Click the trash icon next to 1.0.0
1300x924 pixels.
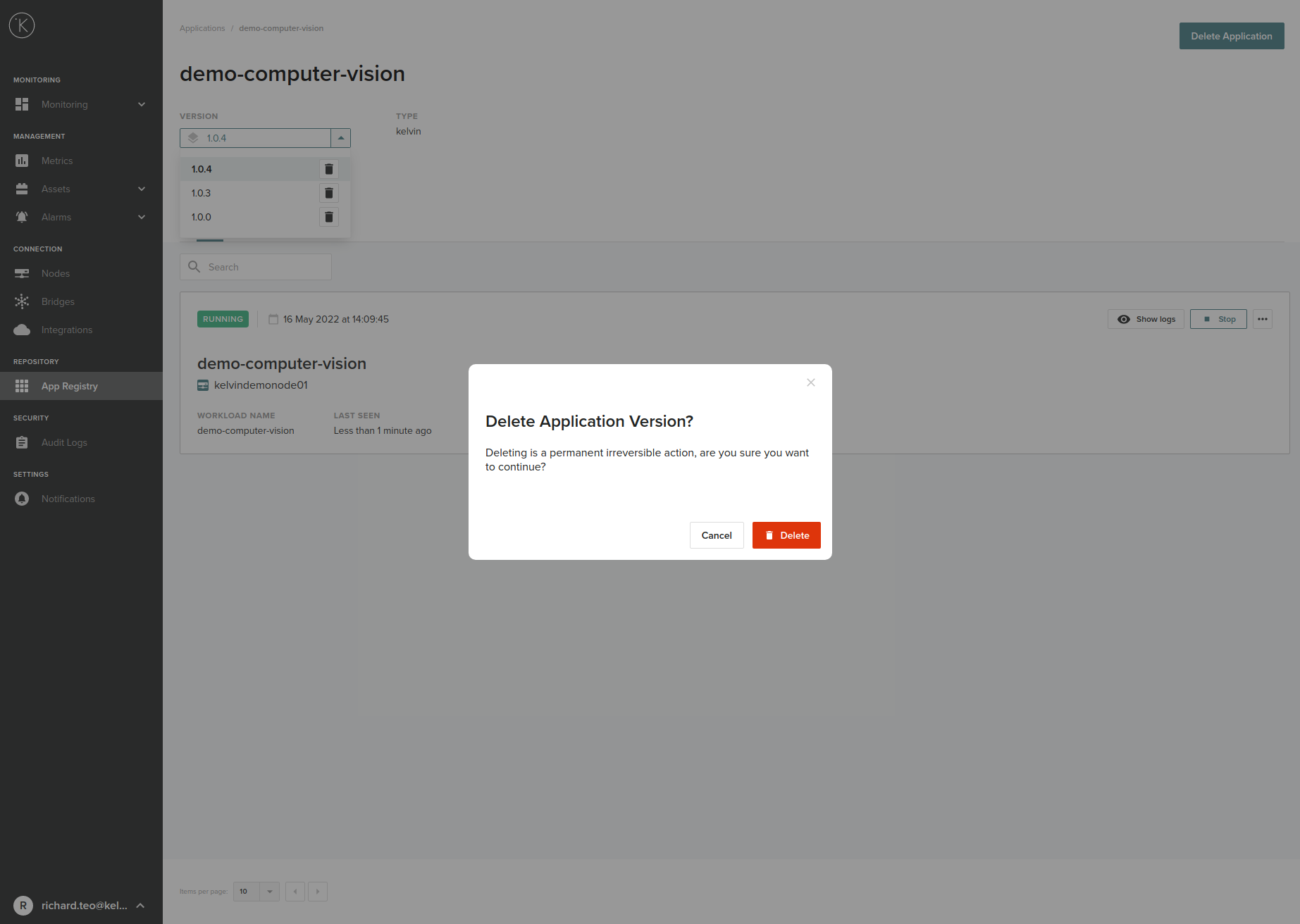point(328,217)
